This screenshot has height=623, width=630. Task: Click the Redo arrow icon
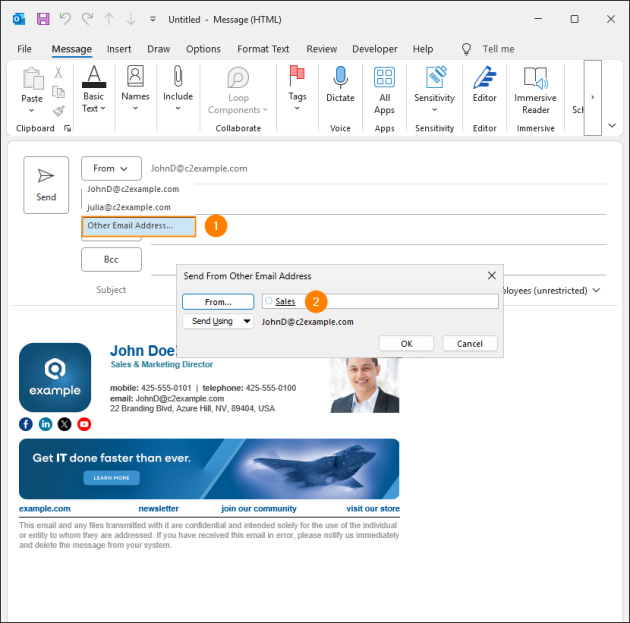click(87, 19)
